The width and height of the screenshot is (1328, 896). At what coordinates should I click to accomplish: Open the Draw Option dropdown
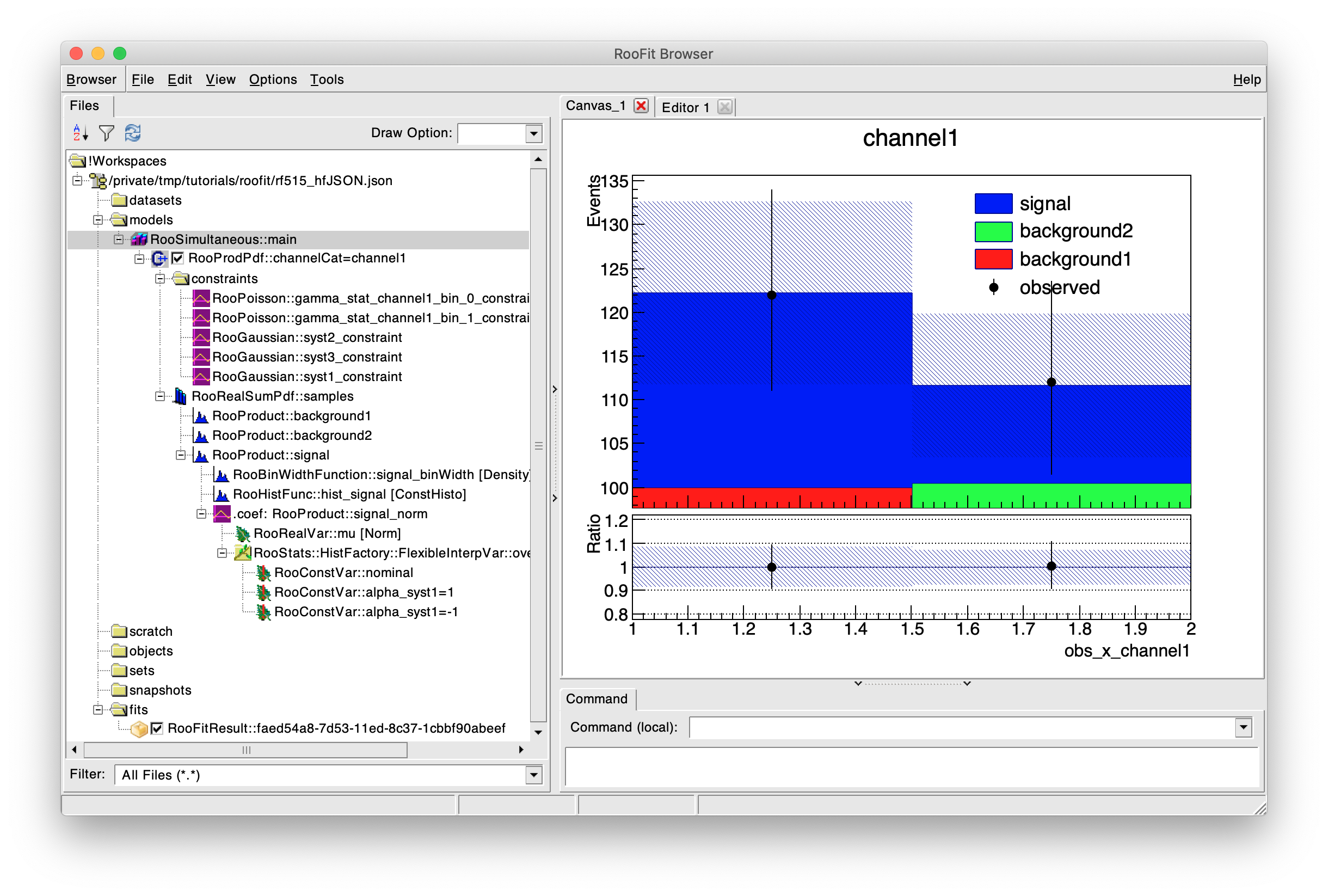[x=533, y=134]
